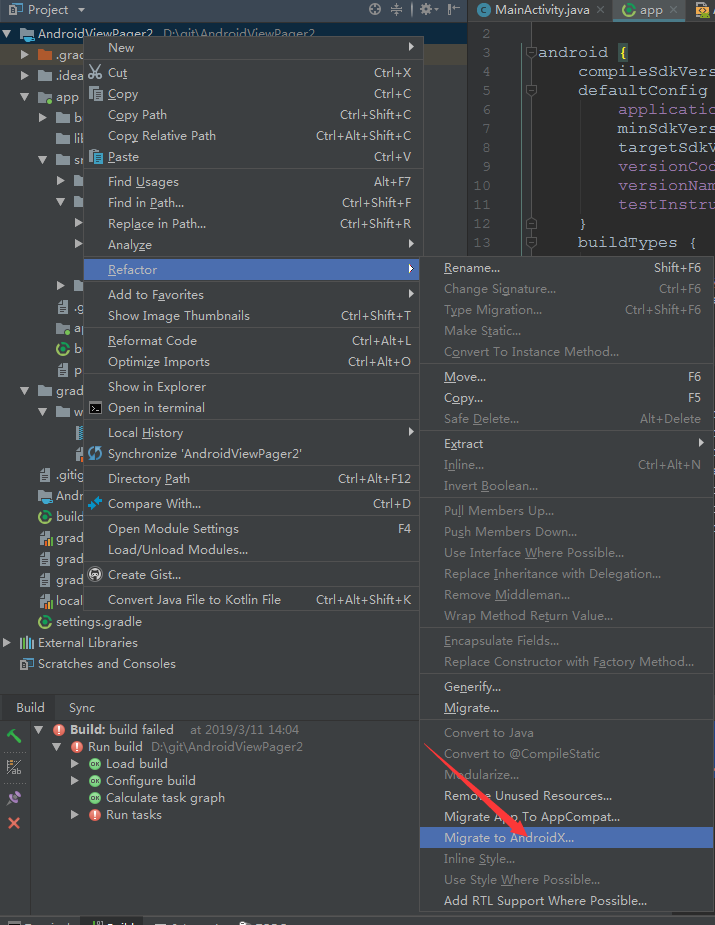Choose Remove Unused Resources...

point(567,796)
